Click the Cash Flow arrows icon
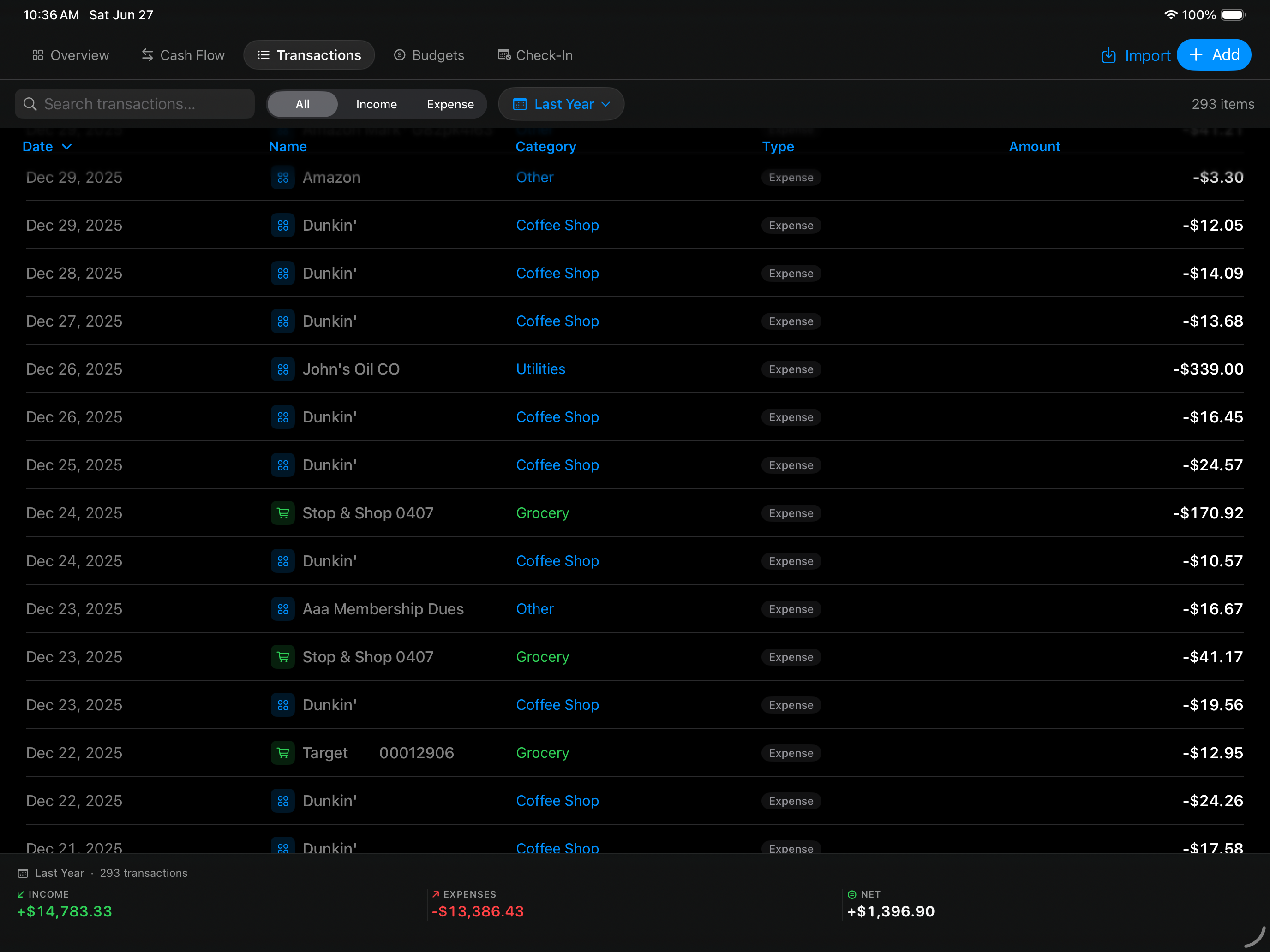Viewport: 1270px width, 952px height. (148, 55)
